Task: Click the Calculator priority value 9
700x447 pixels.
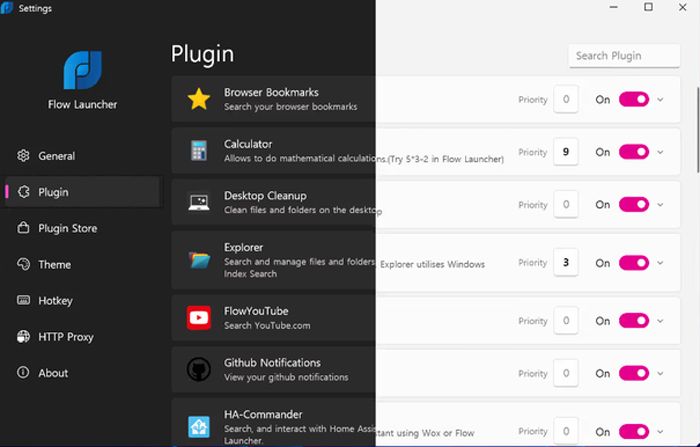Action: coord(566,152)
